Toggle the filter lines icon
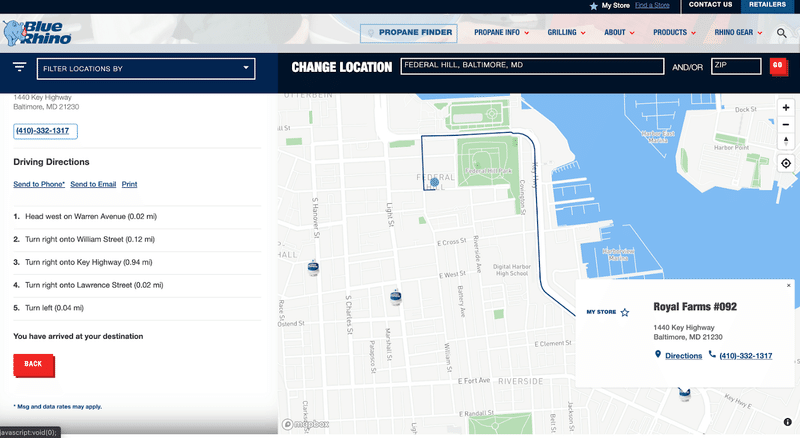Screen dimensions: 800x438 [x=19, y=67]
